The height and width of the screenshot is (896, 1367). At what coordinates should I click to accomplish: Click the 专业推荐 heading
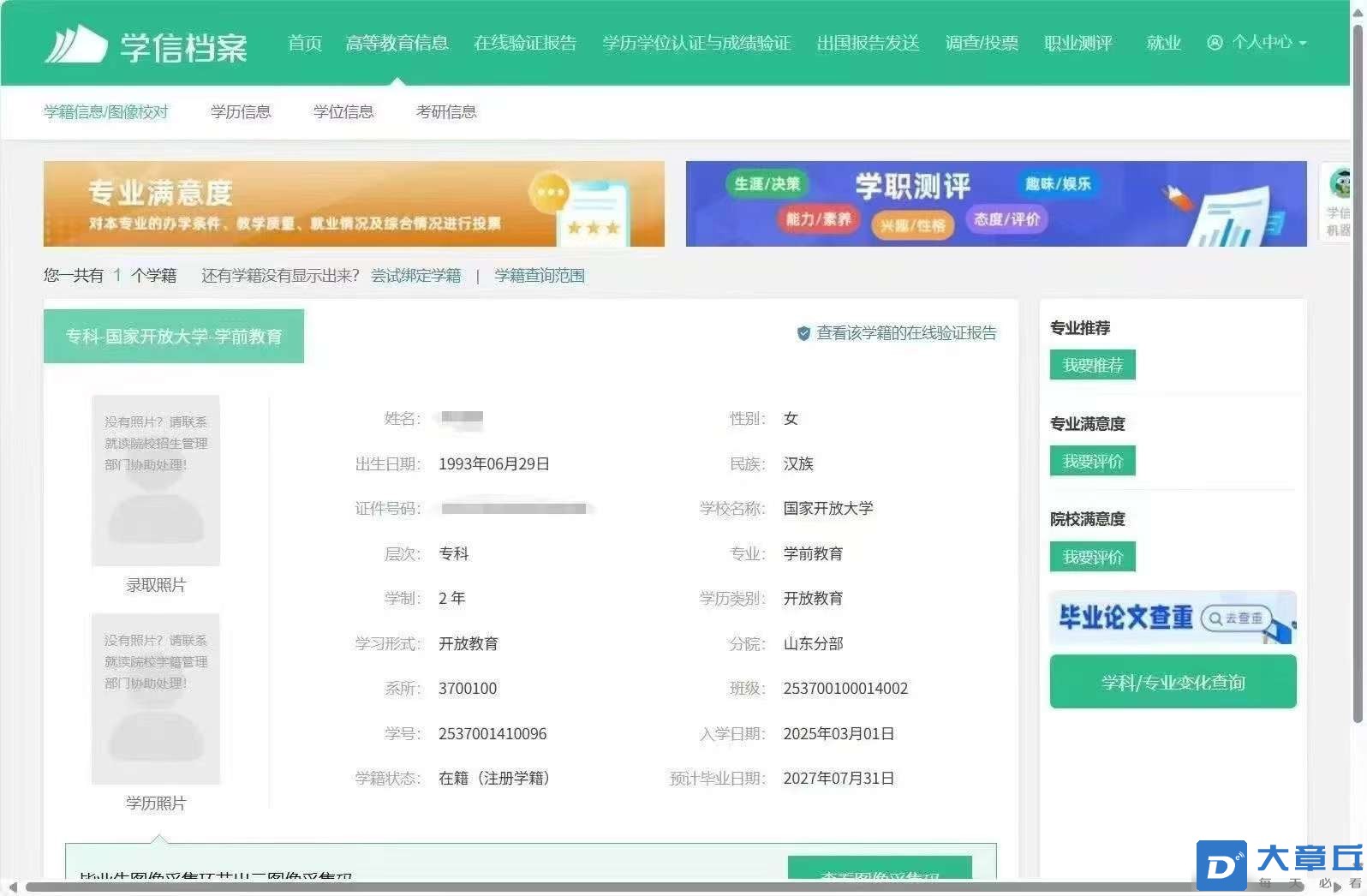click(1080, 327)
